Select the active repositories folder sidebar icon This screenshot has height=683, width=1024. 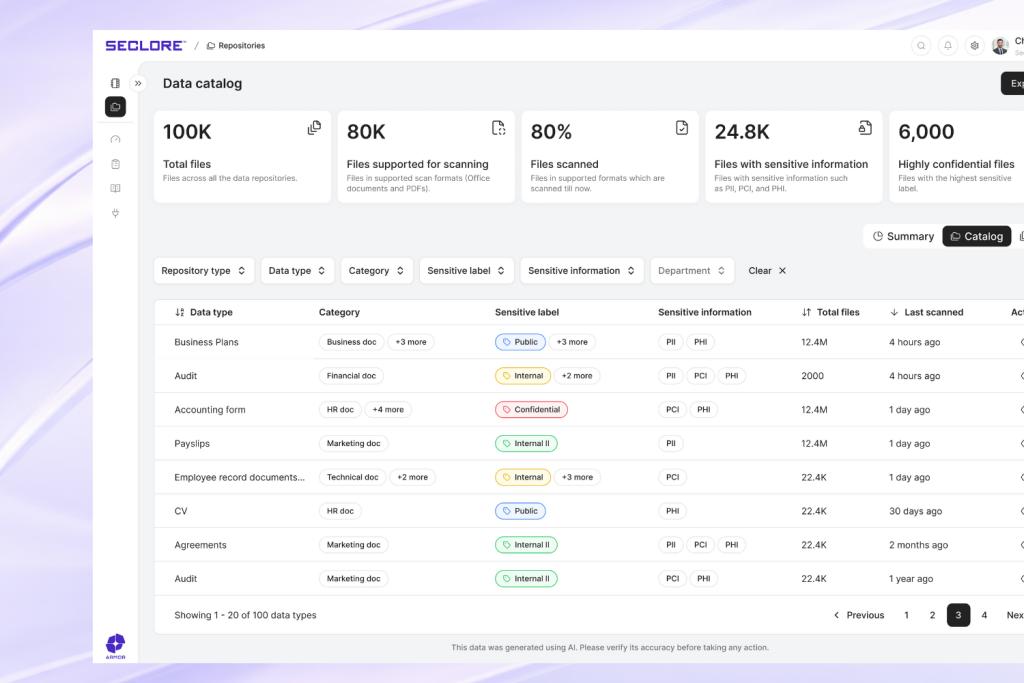click(116, 107)
